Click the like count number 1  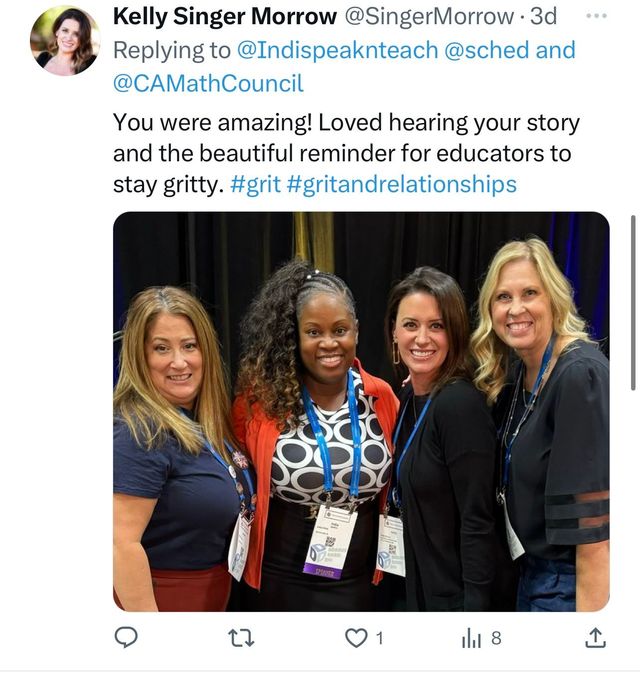click(x=380, y=638)
